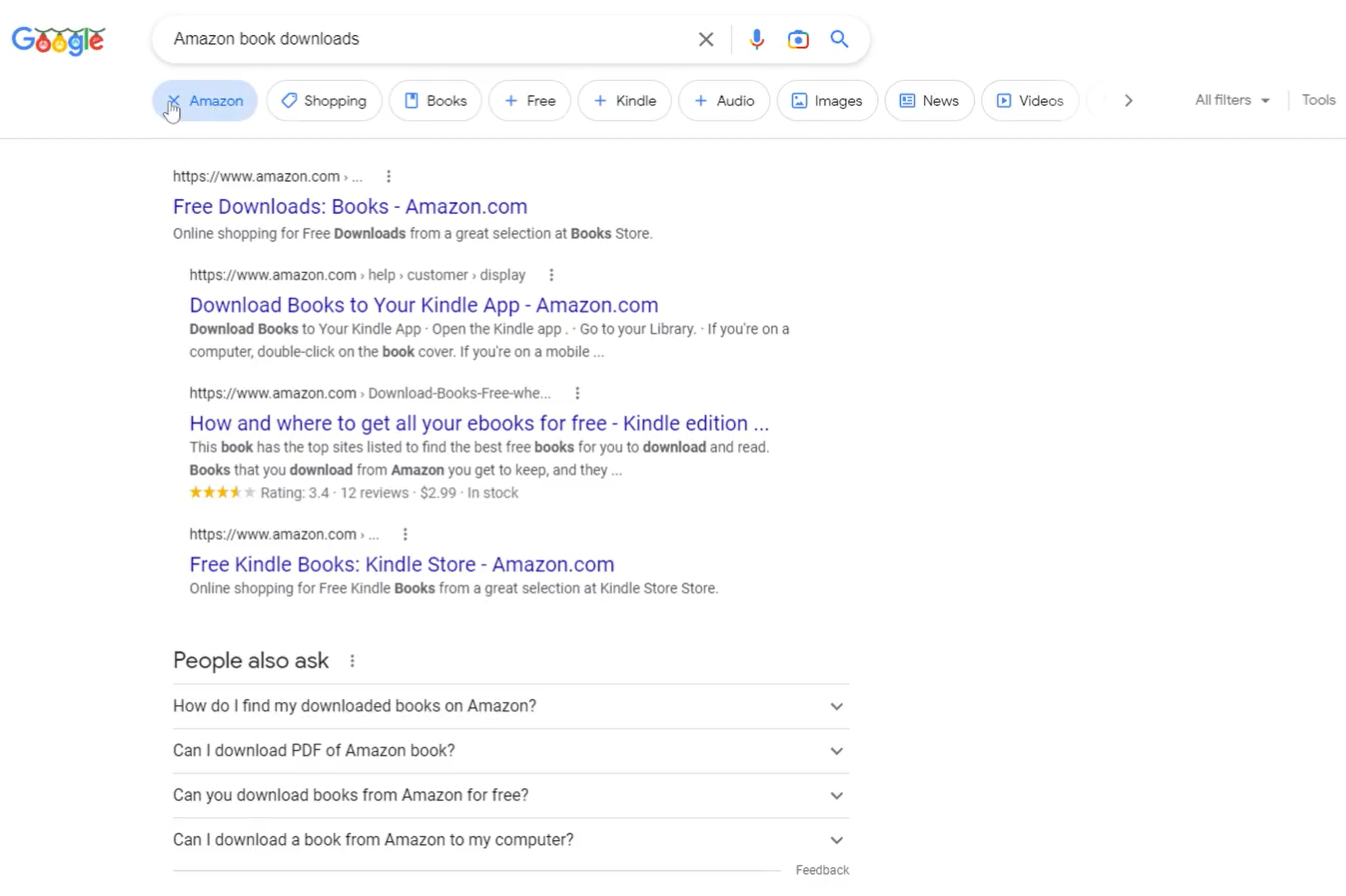This screenshot has height=896, width=1346.
Task: Click the search magnifier icon
Action: (x=839, y=39)
